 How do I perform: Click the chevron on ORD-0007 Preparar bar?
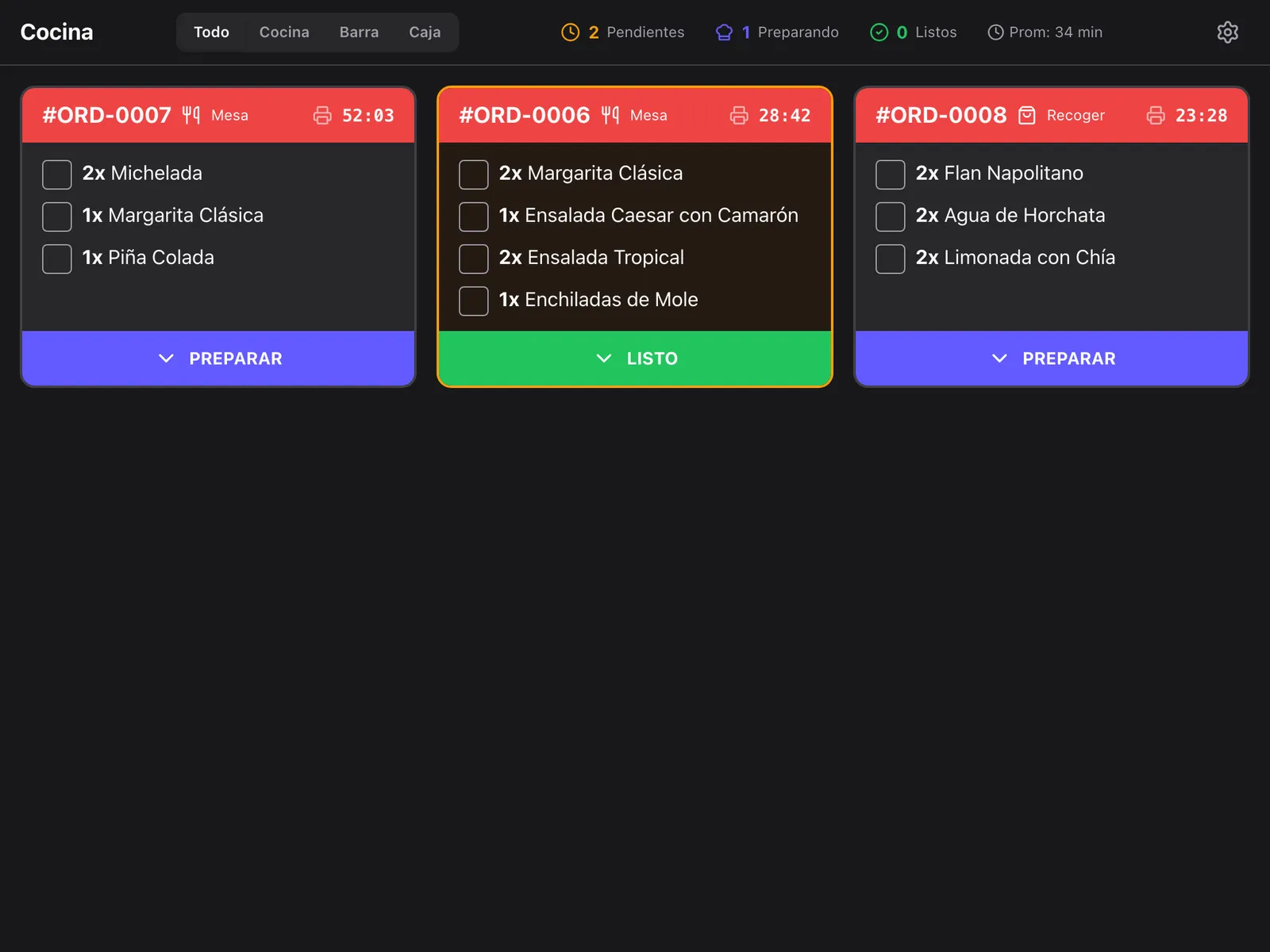(166, 359)
